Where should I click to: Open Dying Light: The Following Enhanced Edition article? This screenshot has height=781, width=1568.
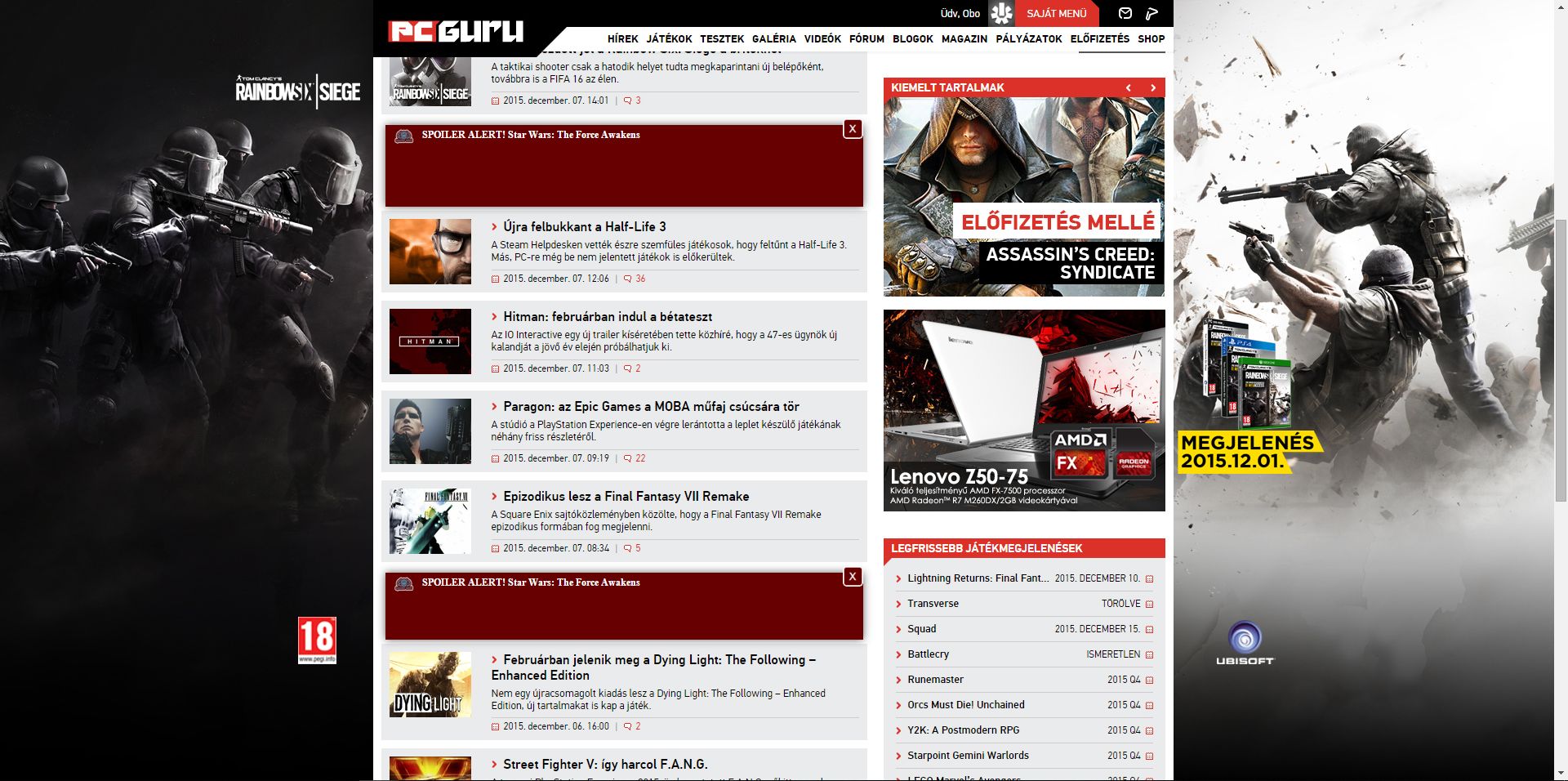(653, 667)
